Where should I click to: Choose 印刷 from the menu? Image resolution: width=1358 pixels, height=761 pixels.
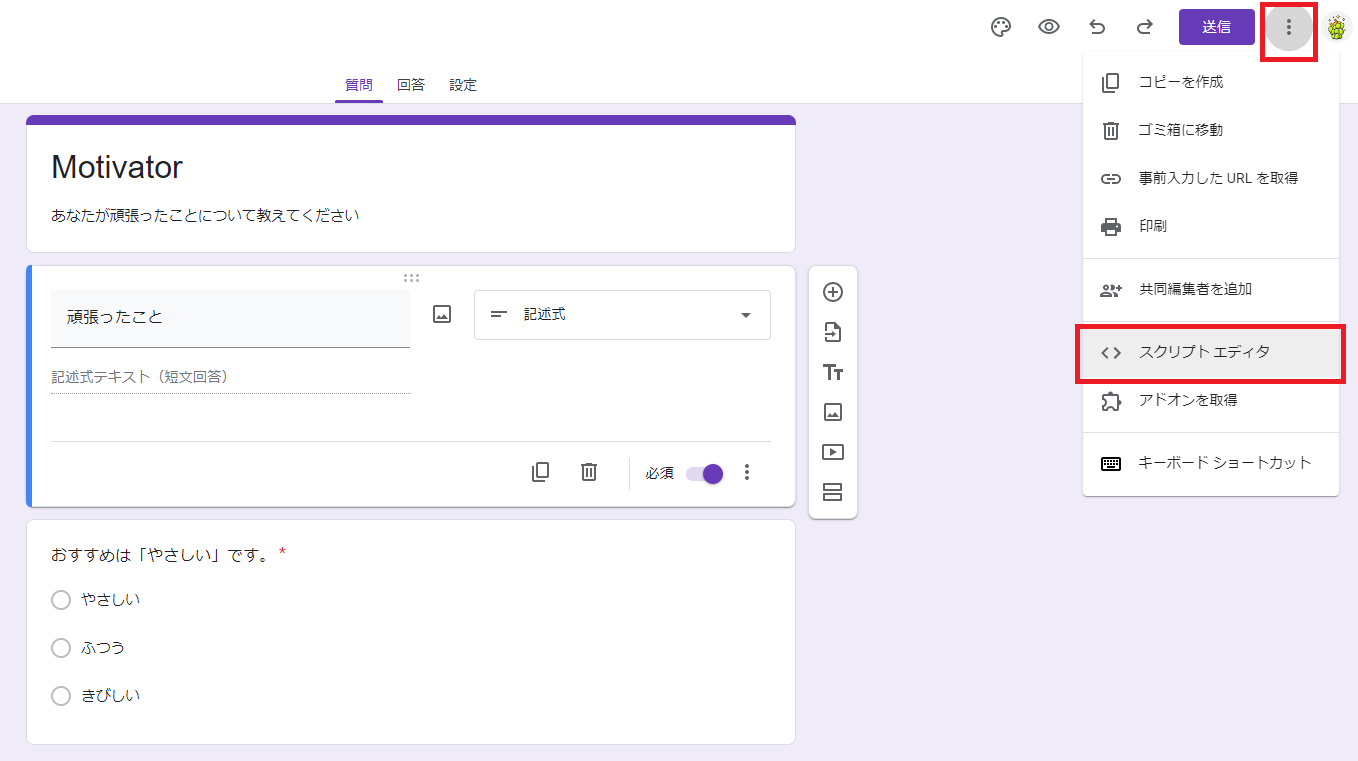[1211, 226]
